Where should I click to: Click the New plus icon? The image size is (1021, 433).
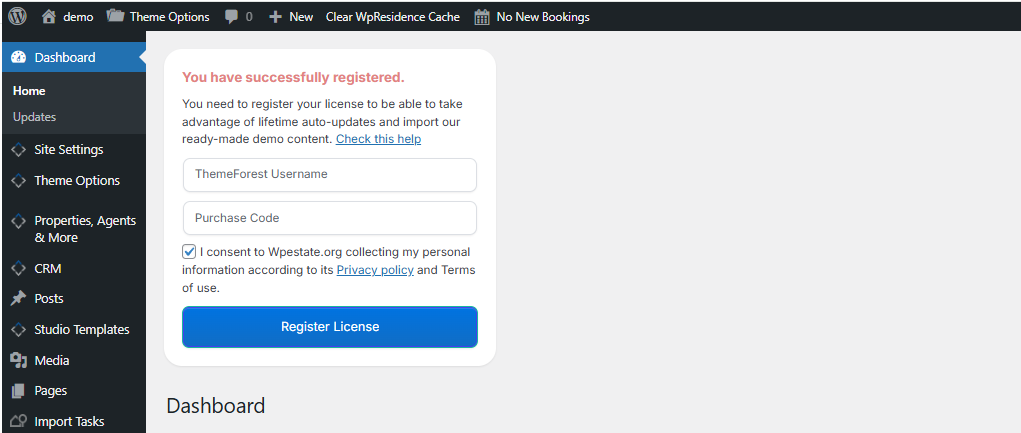click(x=276, y=16)
